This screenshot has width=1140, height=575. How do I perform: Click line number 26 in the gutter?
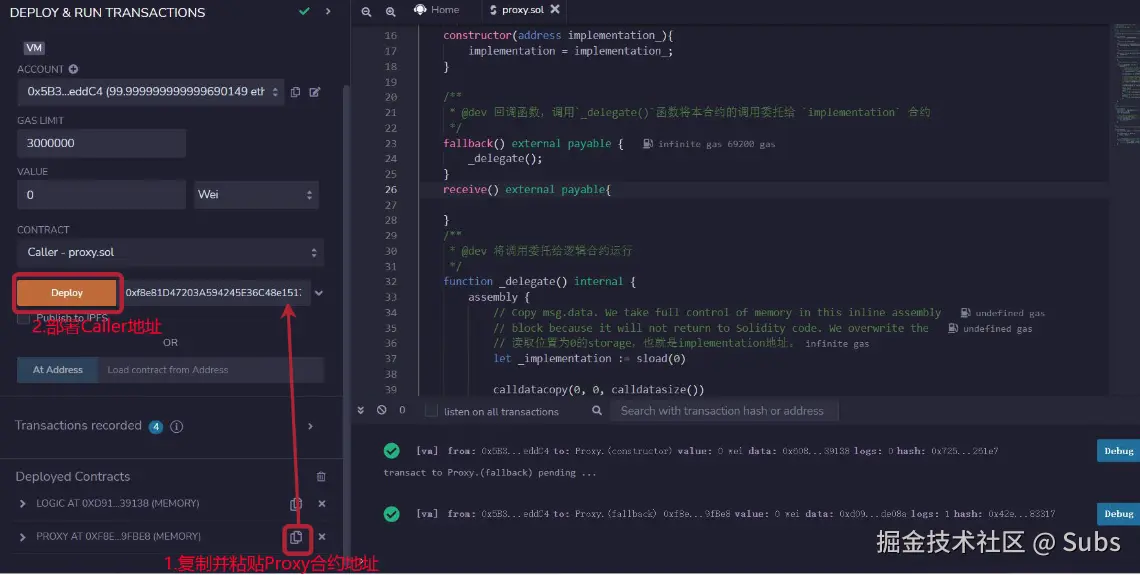point(391,190)
